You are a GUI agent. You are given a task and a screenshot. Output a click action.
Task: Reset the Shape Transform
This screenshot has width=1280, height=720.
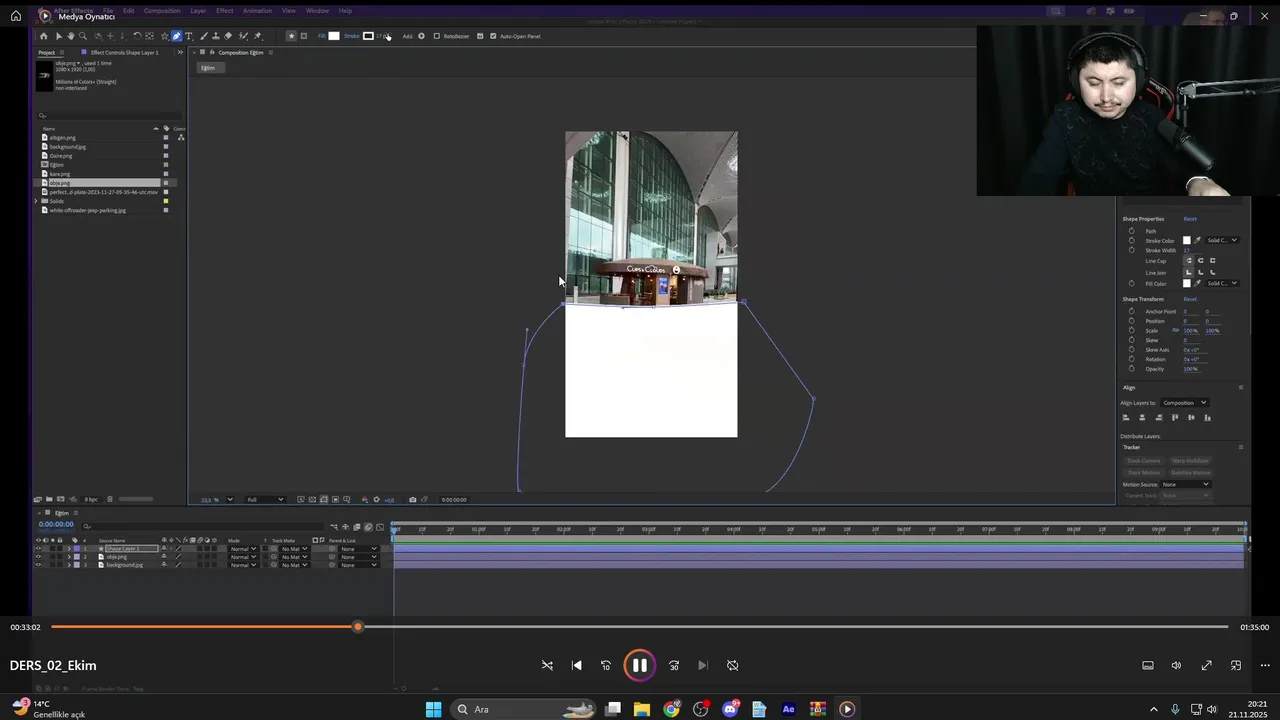(x=1190, y=299)
